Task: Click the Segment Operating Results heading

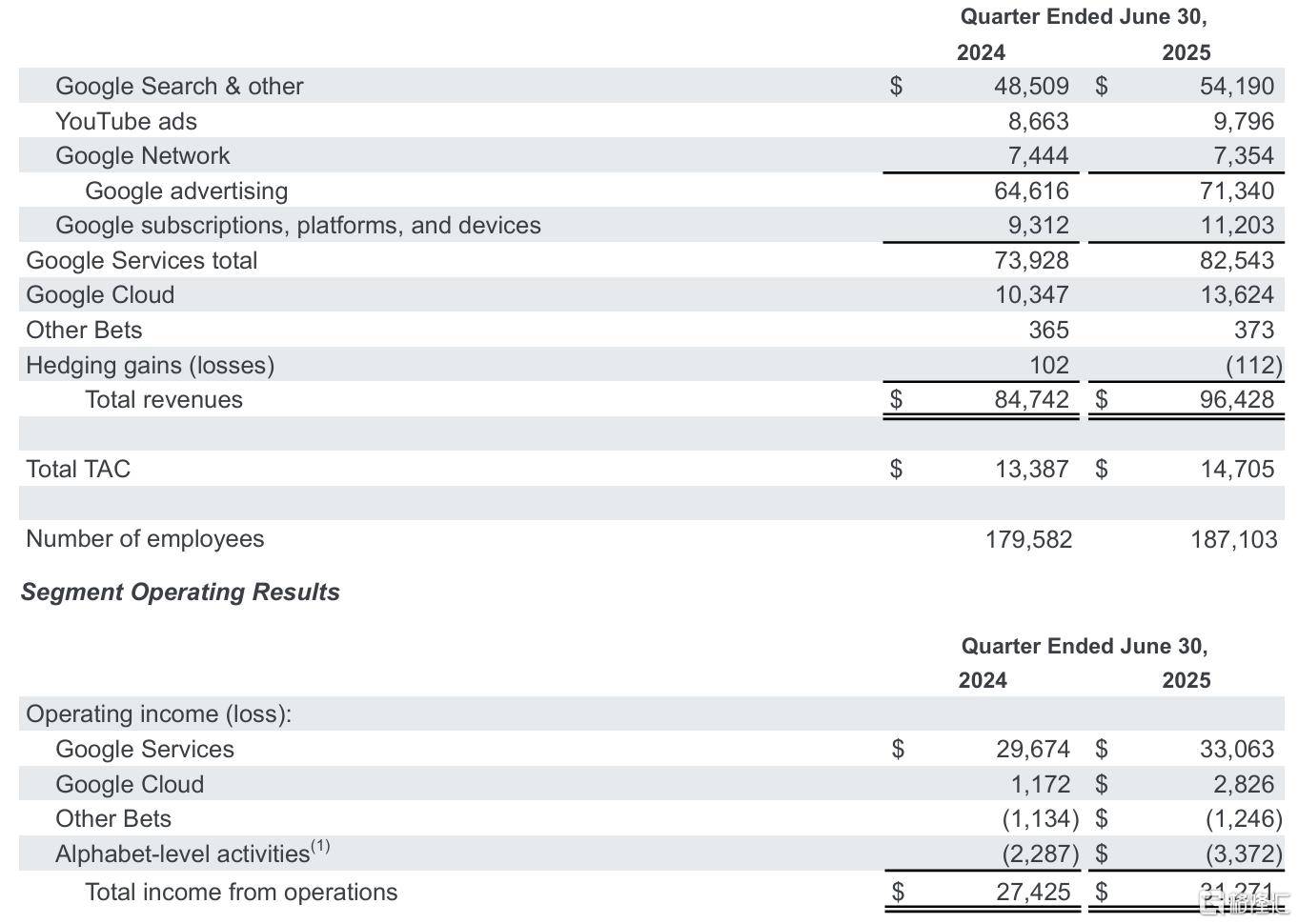Action: pos(180,592)
